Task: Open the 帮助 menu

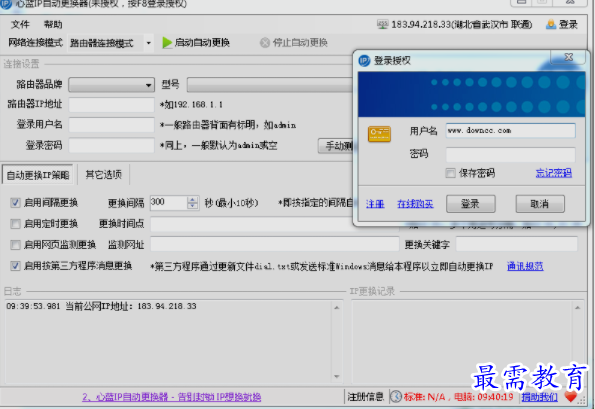Action: [x=53, y=25]
